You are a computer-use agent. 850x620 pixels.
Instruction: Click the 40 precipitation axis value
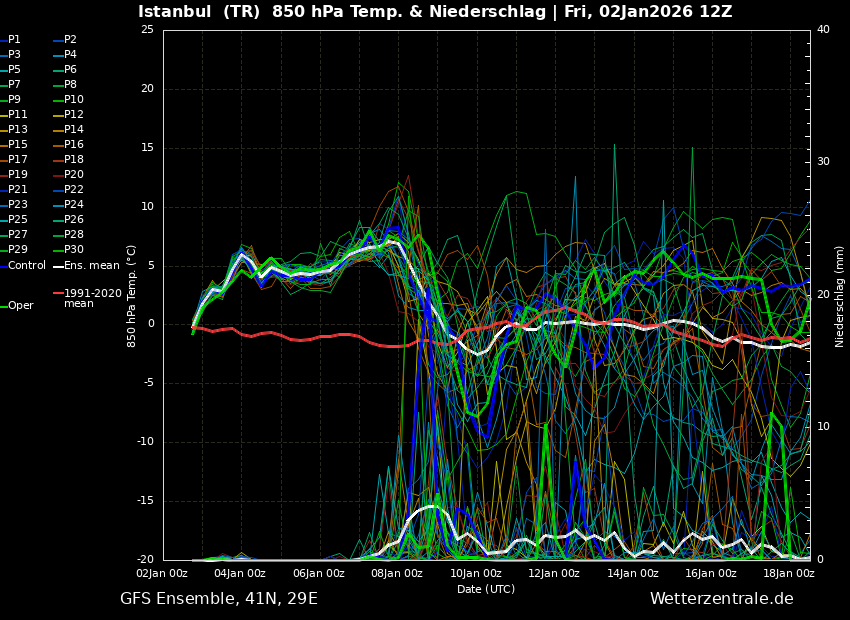pos(823,30)
